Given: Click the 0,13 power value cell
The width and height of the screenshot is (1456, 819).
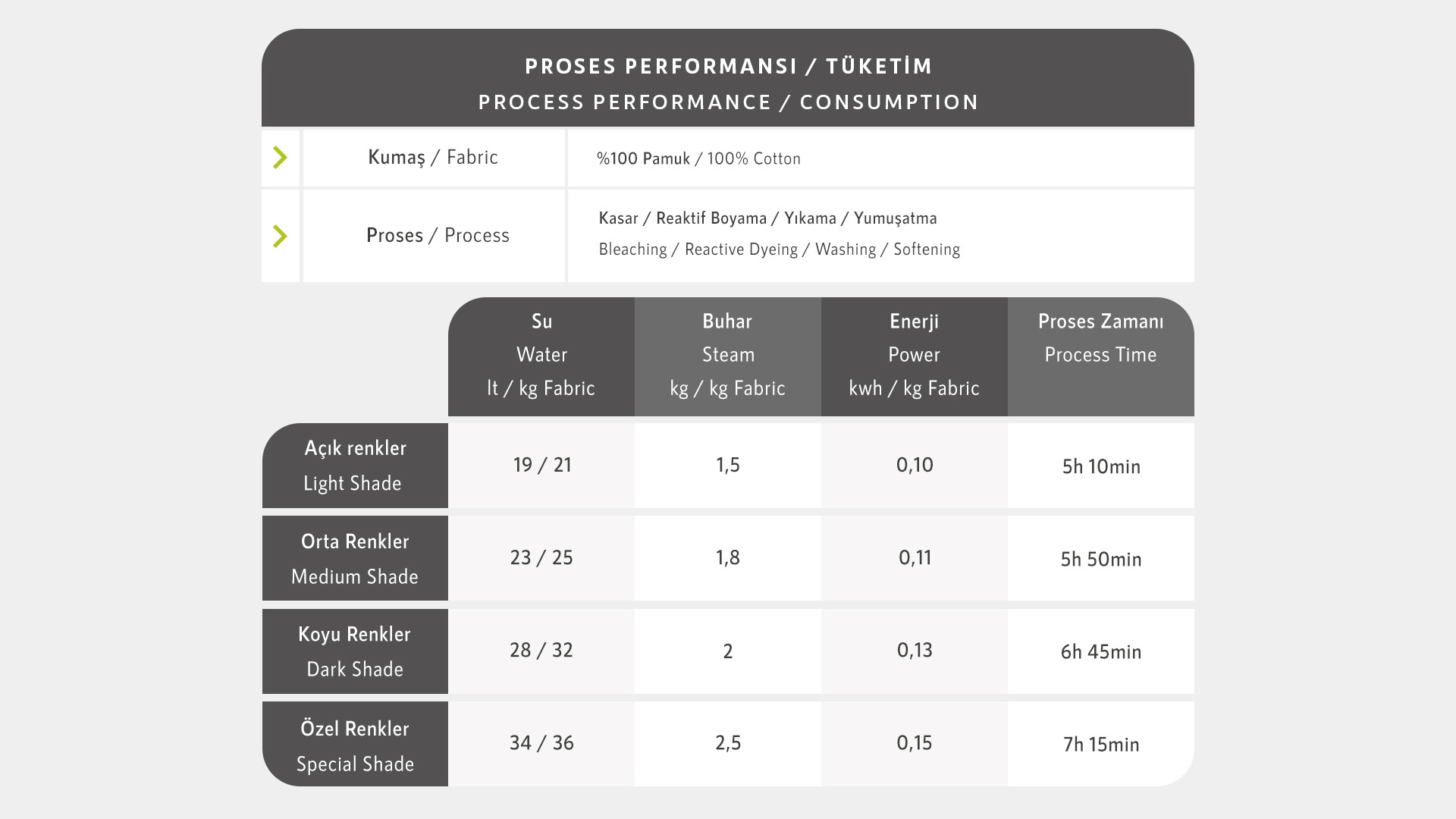Looking at the screenshot, I should point(914,651).
